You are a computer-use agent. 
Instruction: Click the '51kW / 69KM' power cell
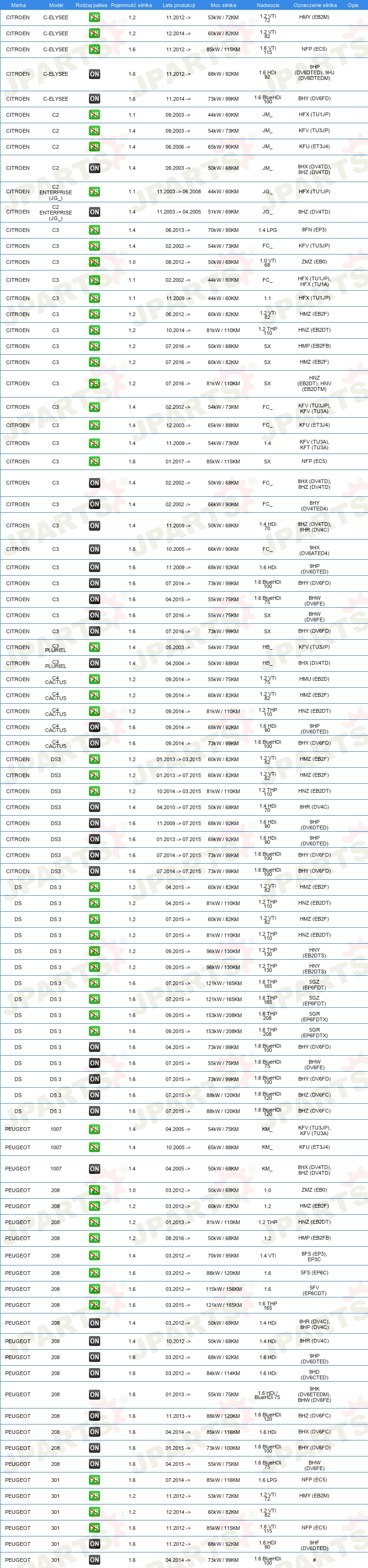[x=223, y=213]
